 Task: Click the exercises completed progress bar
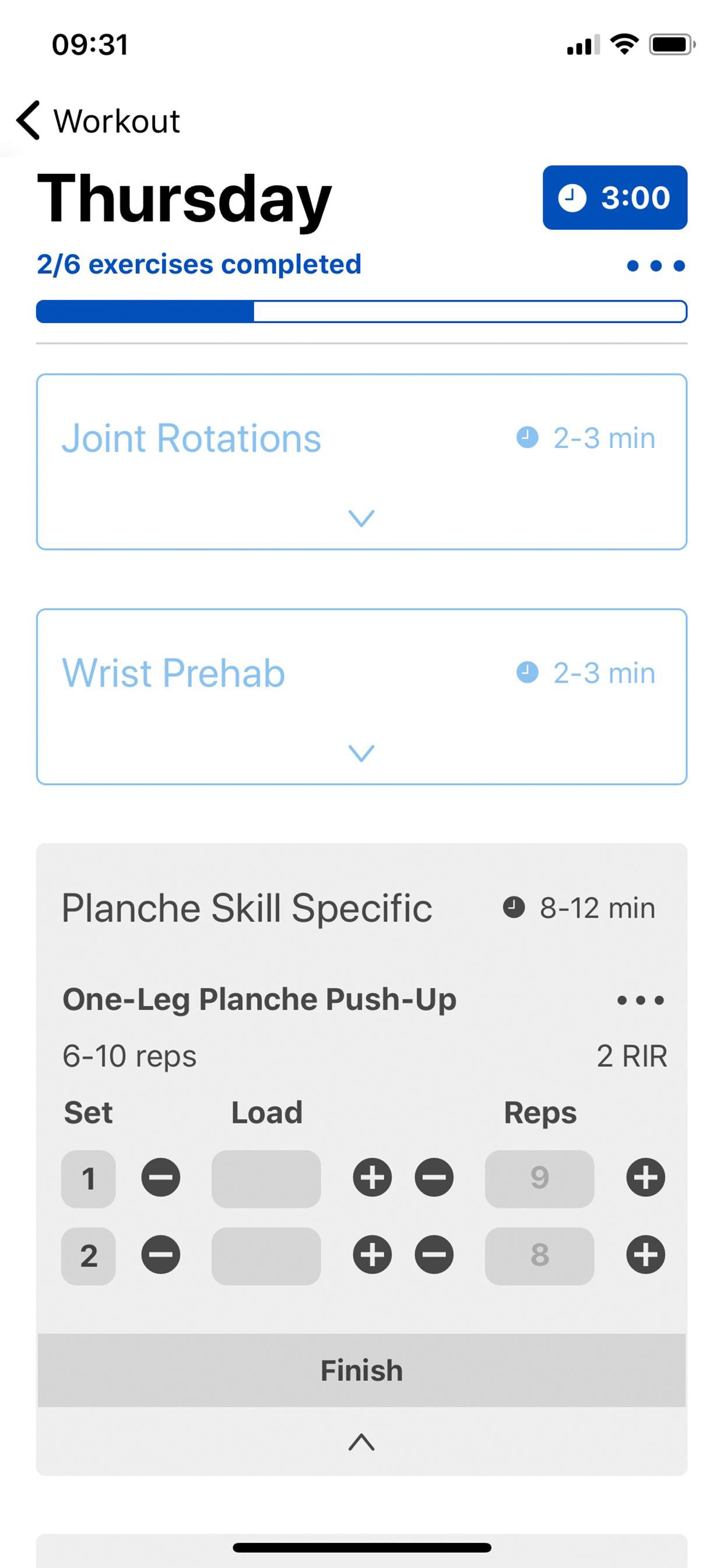361,311
